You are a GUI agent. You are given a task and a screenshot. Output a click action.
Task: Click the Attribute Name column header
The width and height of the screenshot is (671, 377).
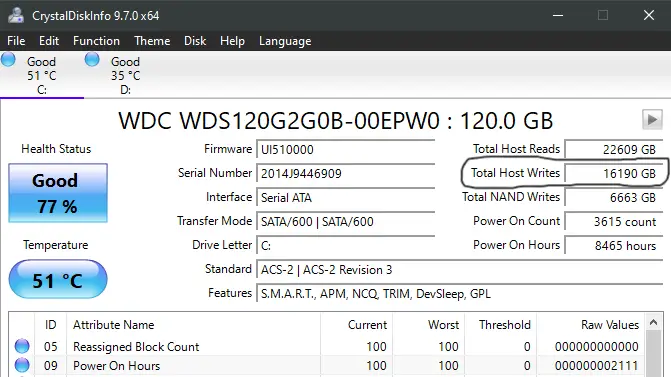coord(193,325)
